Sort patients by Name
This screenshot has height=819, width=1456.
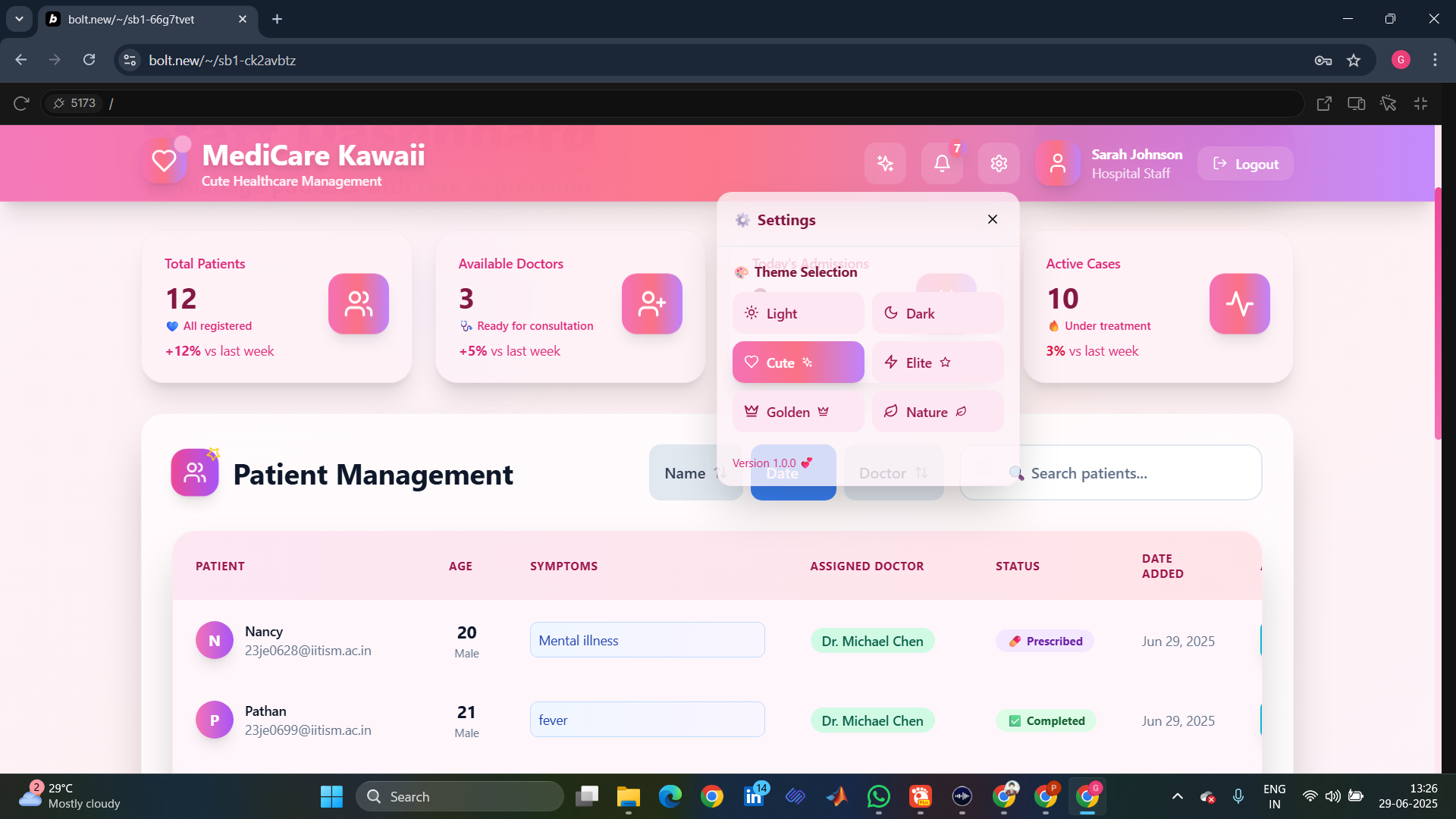pos(685,473)
